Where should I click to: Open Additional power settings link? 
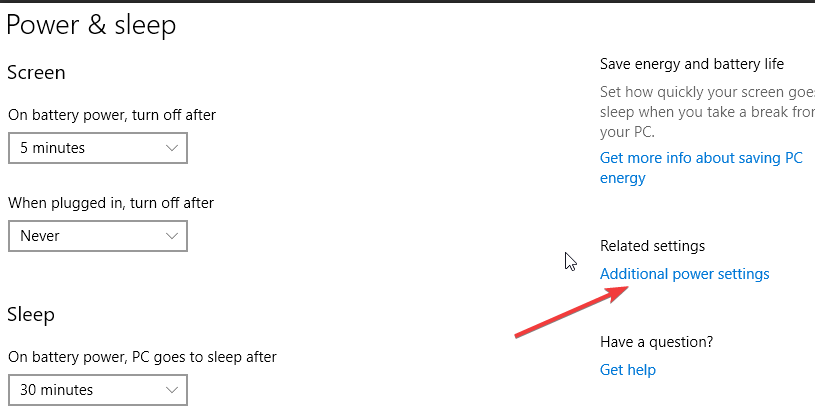684,274
